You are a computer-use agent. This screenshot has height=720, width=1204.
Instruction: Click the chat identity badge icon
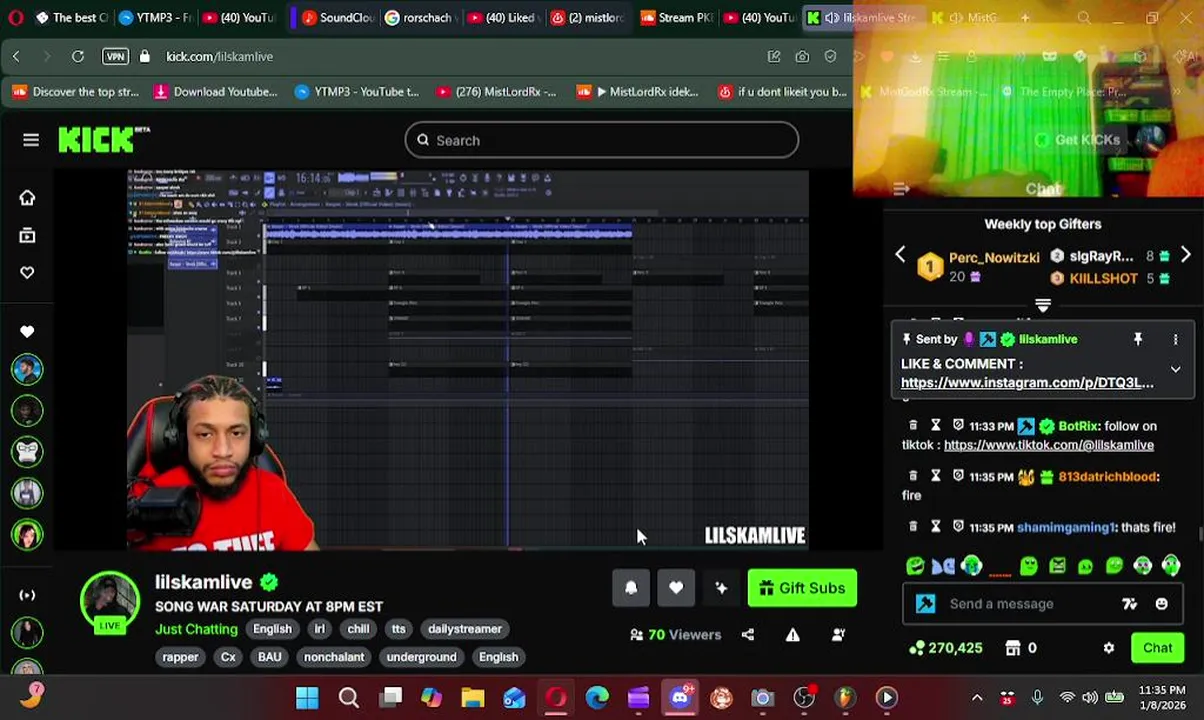coord(925,604)
